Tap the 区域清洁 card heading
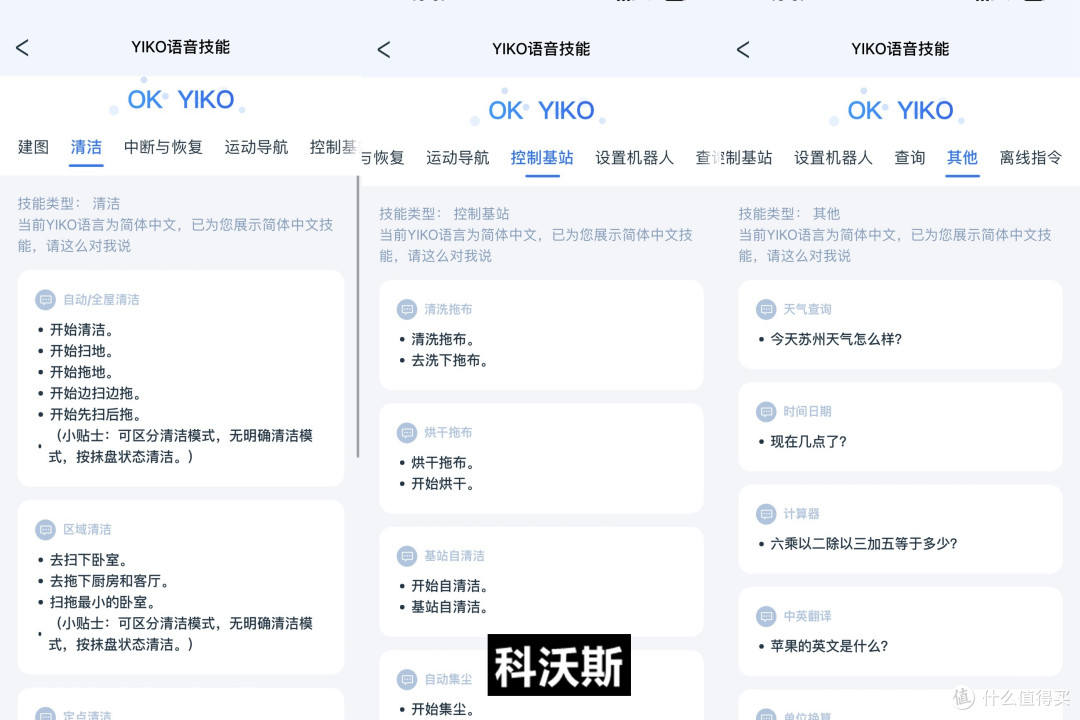Screen dimensions: 1080x720 point(87,529)
